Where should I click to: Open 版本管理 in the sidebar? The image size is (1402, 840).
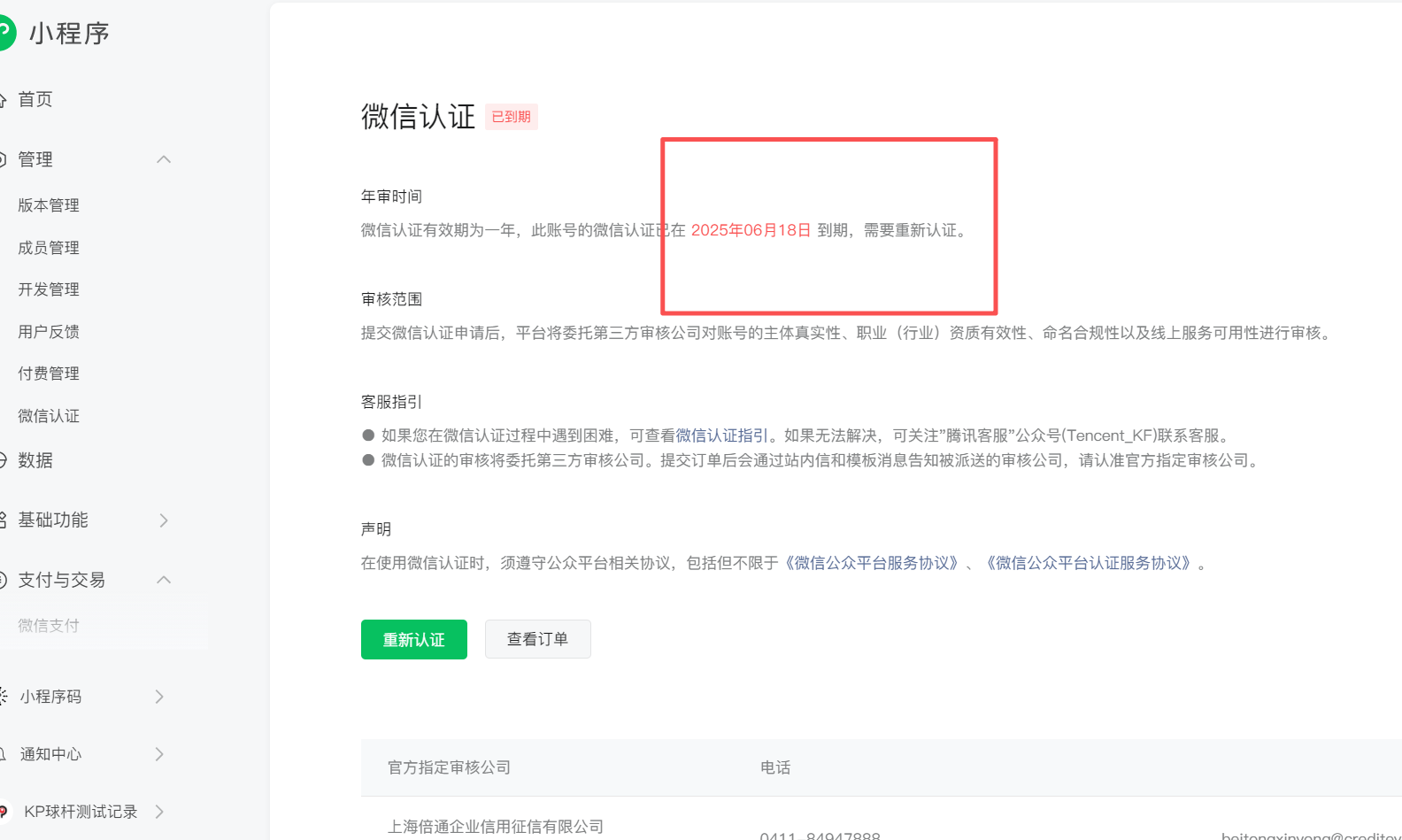coord(49,205)
